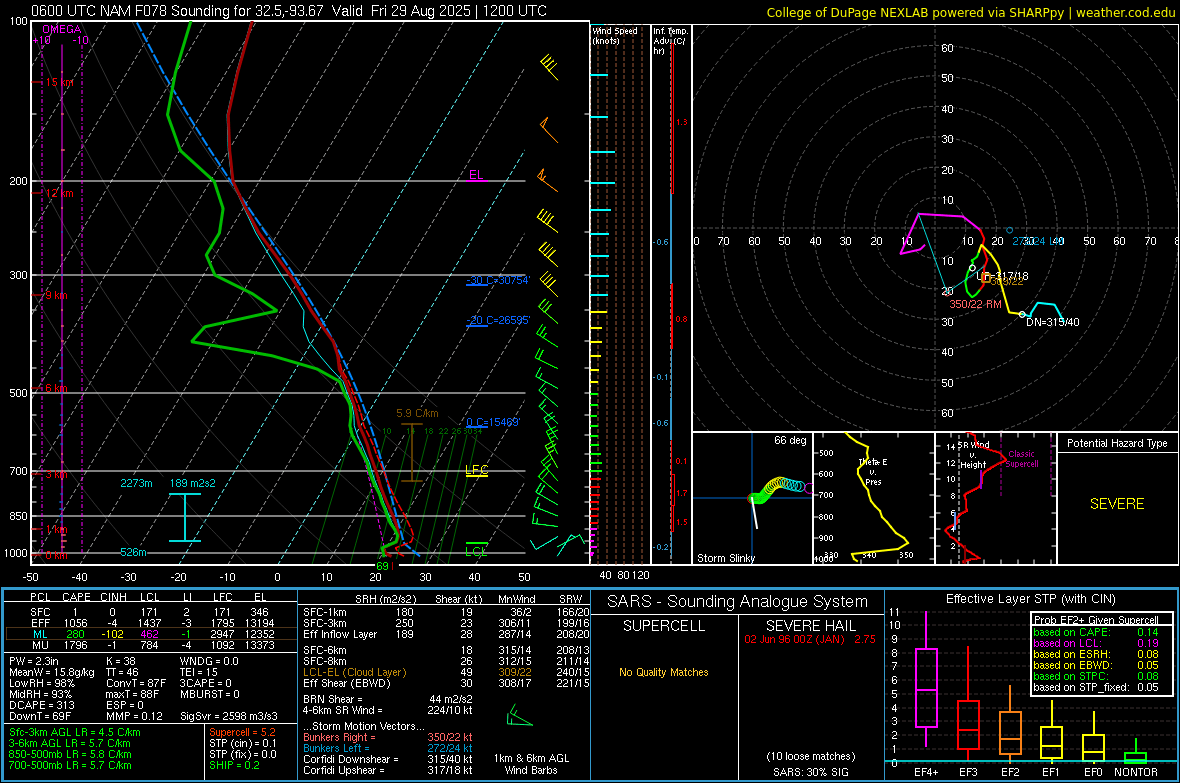Click the "66 deg" slinky tilt value
1180x783 pixels.
(790, 440)
